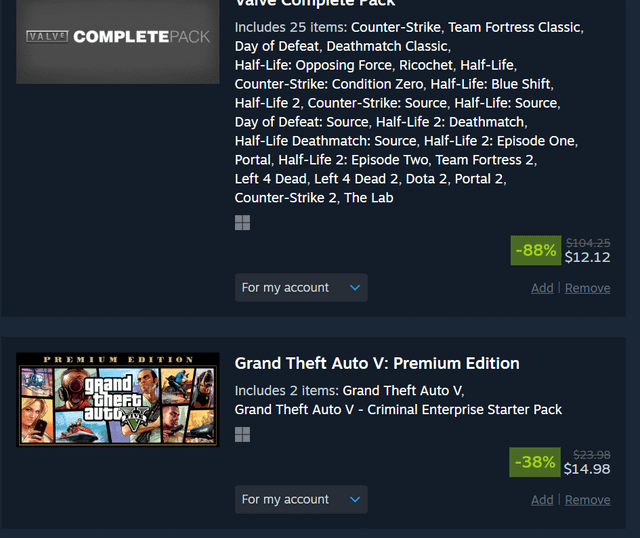
Task: Remove Grand Theft Auto V from cart
Action: click(587, 500)
